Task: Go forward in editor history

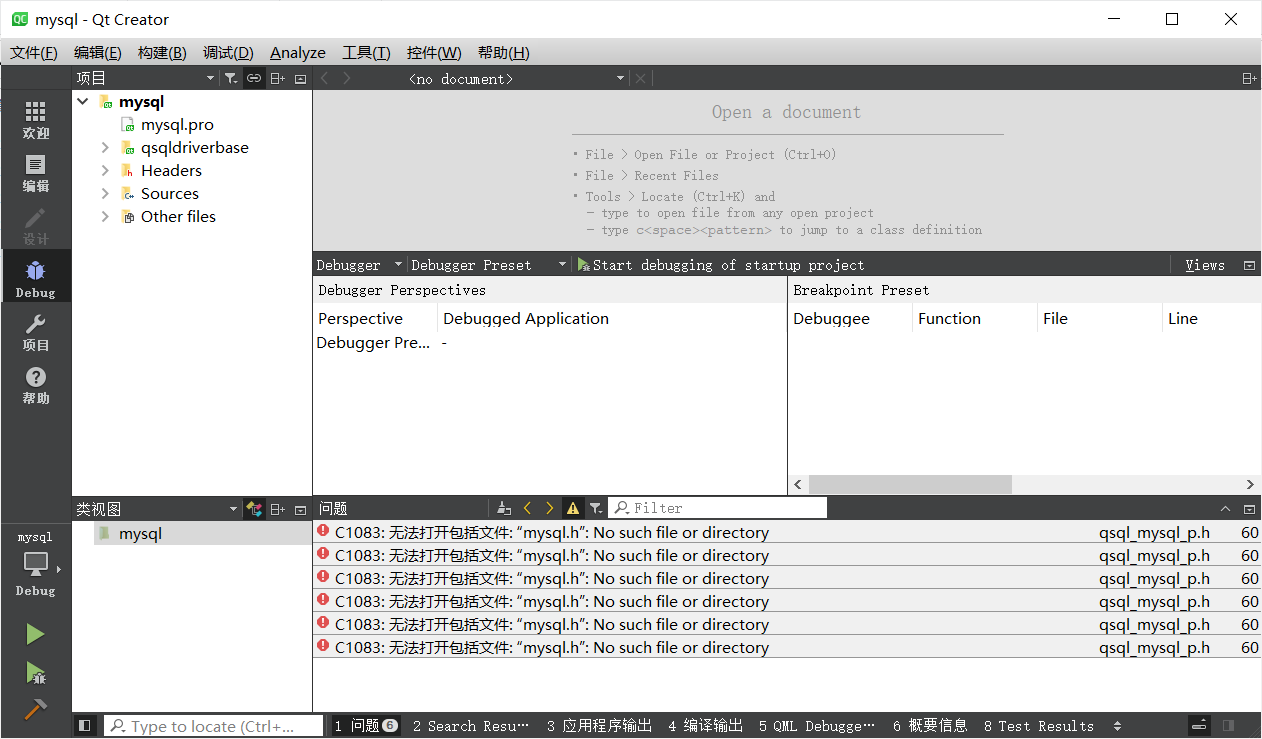Action: (x=347, y=78)
